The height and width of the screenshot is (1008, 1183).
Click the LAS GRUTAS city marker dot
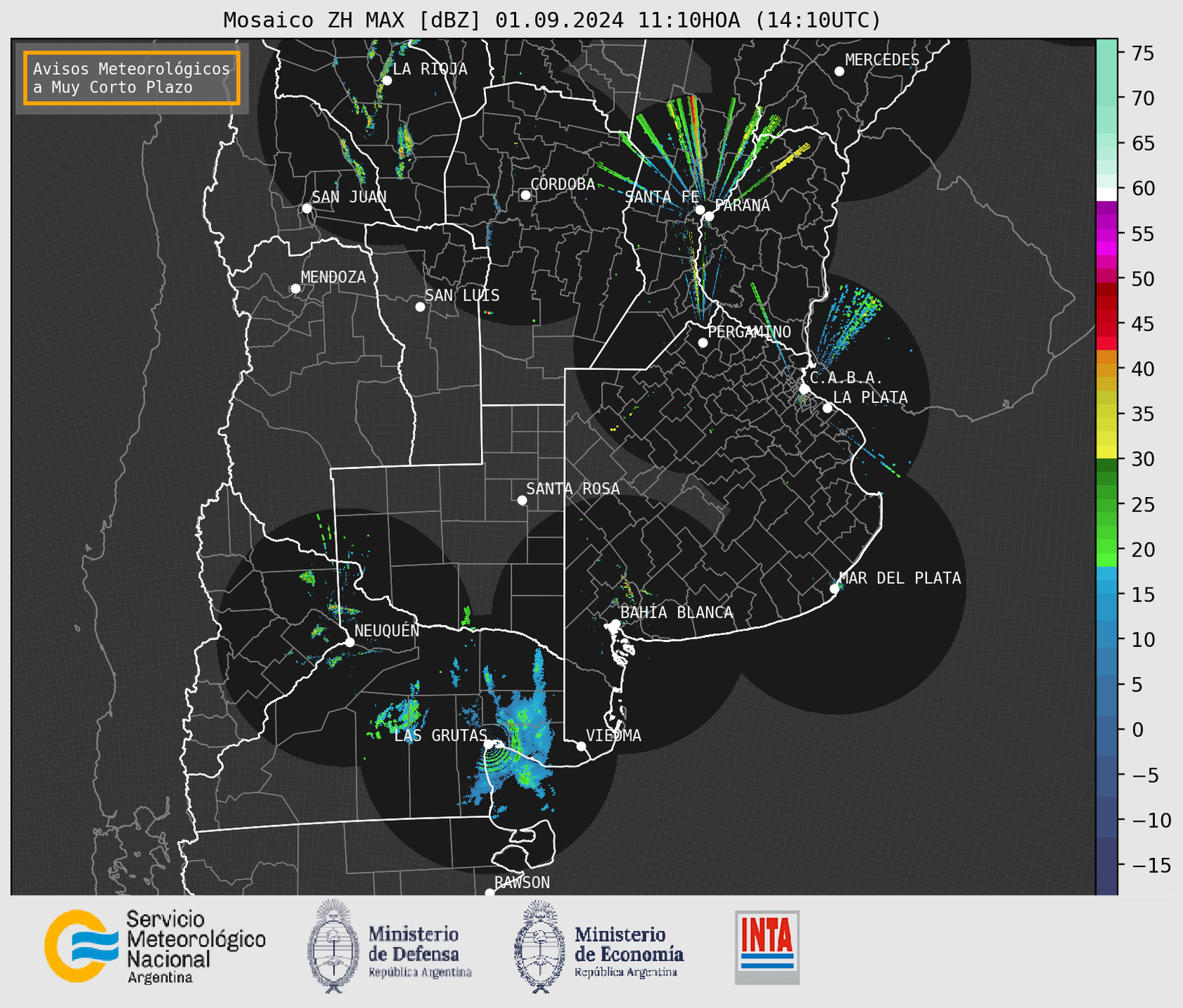[489, 744]
